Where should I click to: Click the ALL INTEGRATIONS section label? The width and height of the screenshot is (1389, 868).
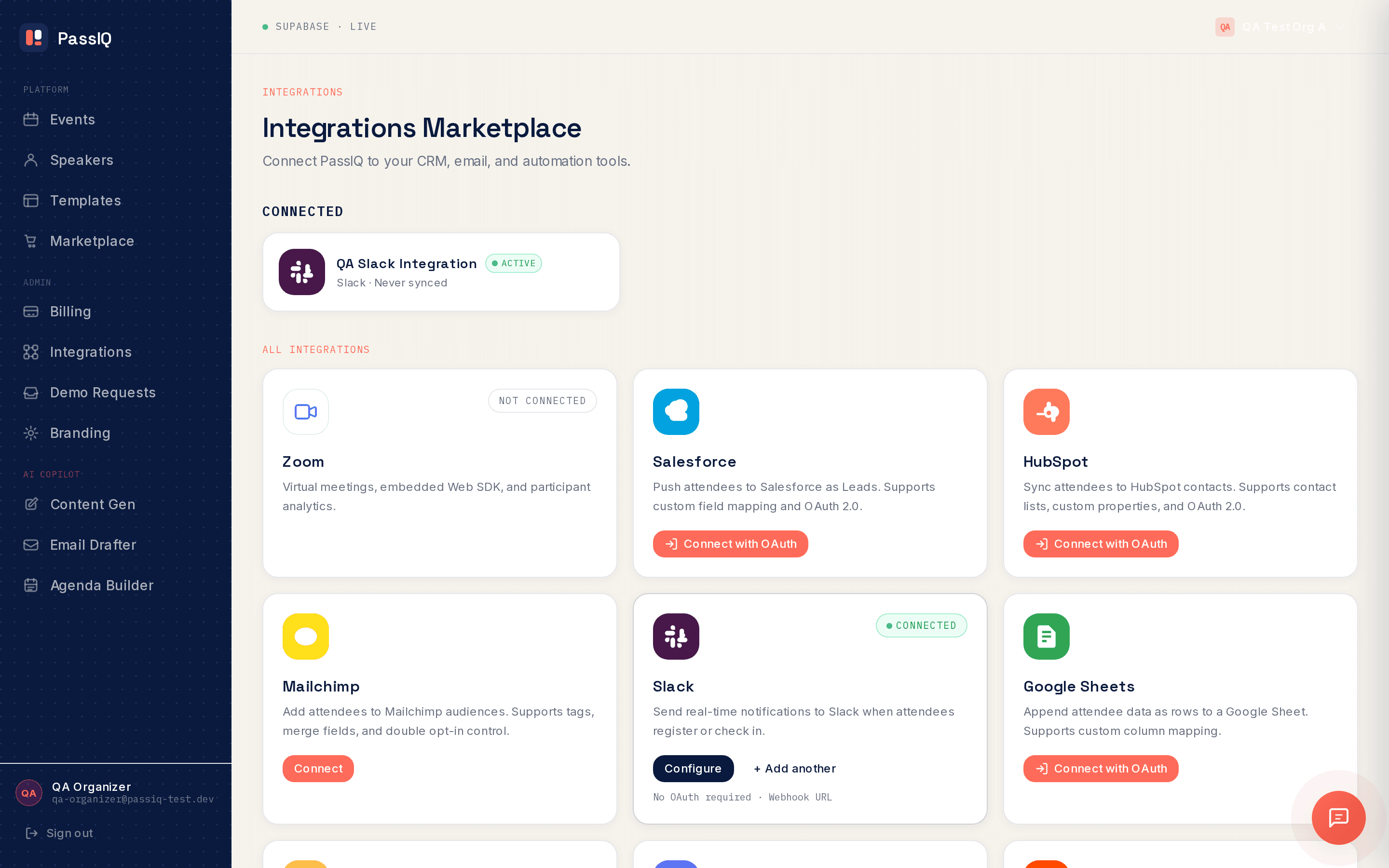[316, 350]
